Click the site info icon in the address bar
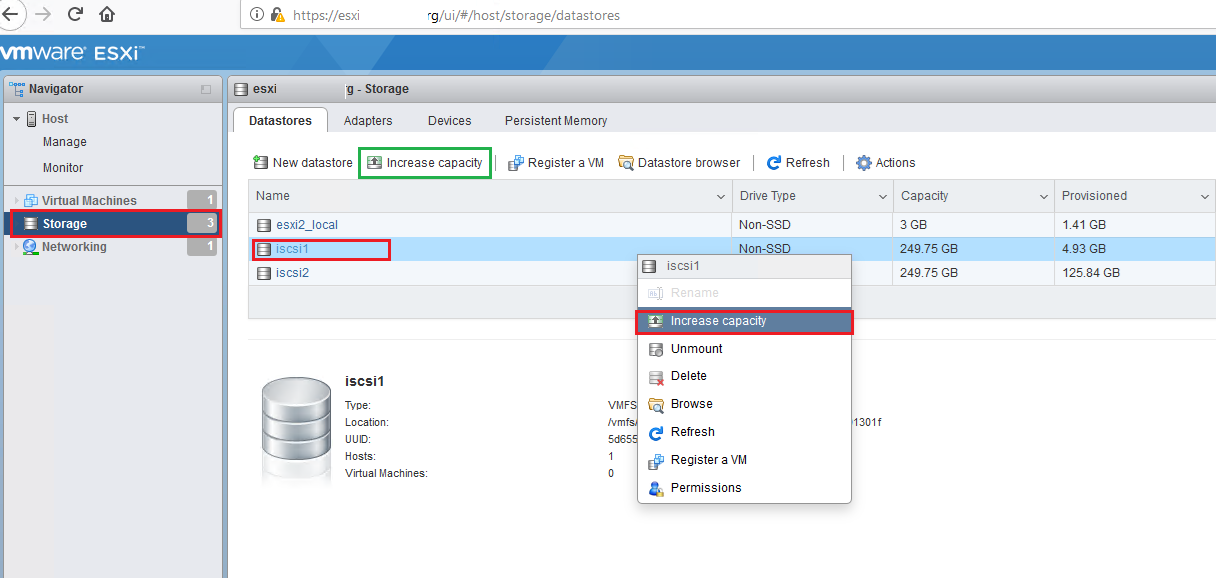The width and height of the screenshot is (1216, 578). (257, 15)
